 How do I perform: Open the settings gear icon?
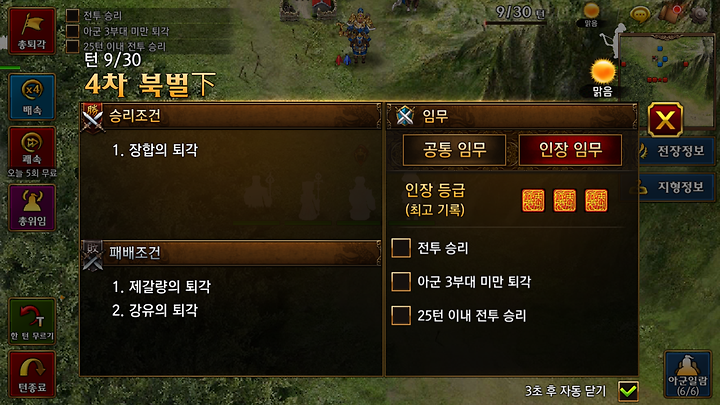[x=699, y=14]
